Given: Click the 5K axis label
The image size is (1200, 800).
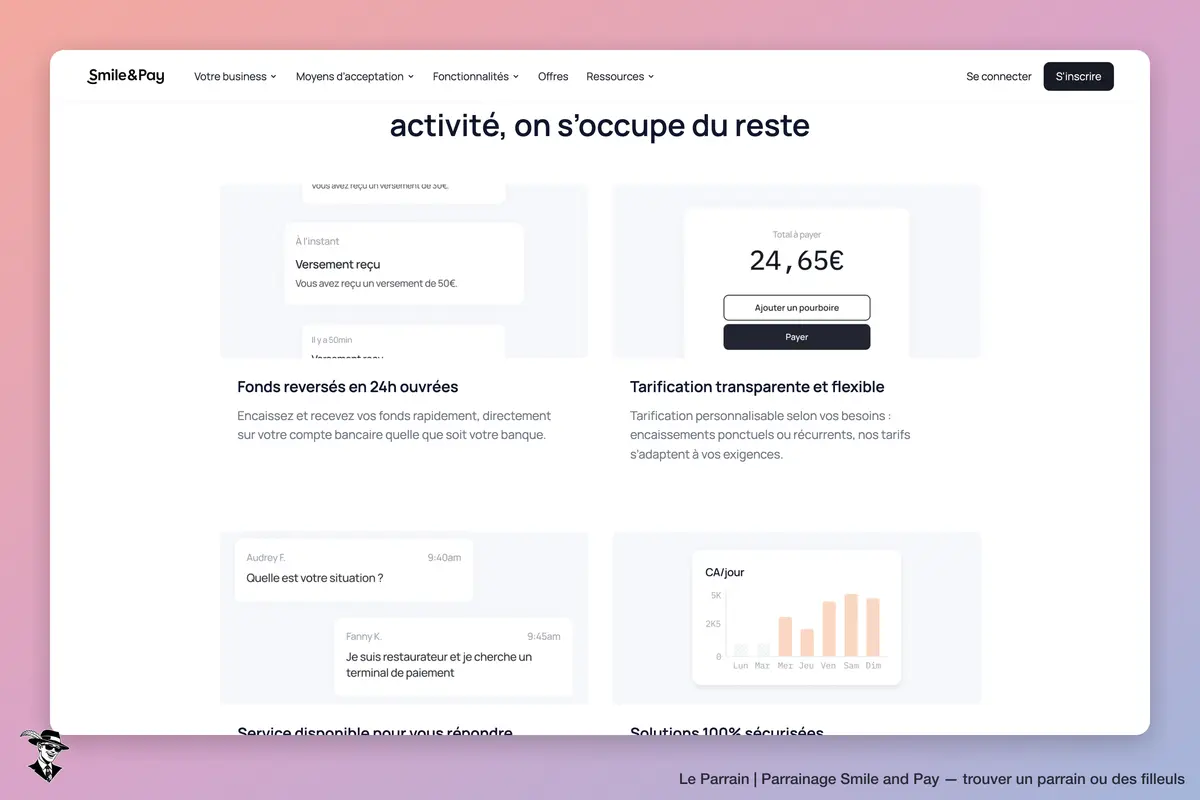Looking at the screenshot, I should tap(716, 595).
